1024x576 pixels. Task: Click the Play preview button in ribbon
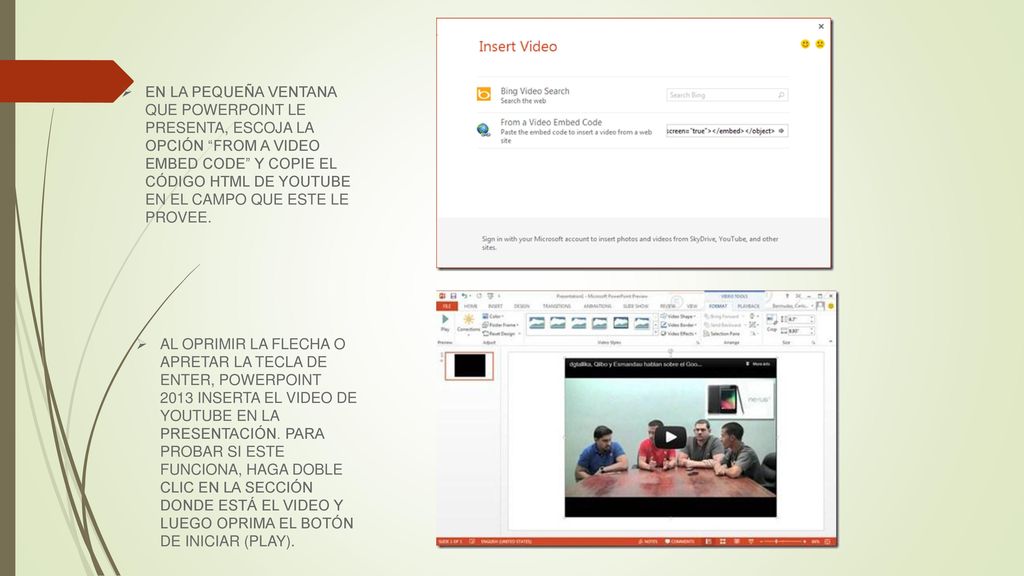click(x=445, y=323)
